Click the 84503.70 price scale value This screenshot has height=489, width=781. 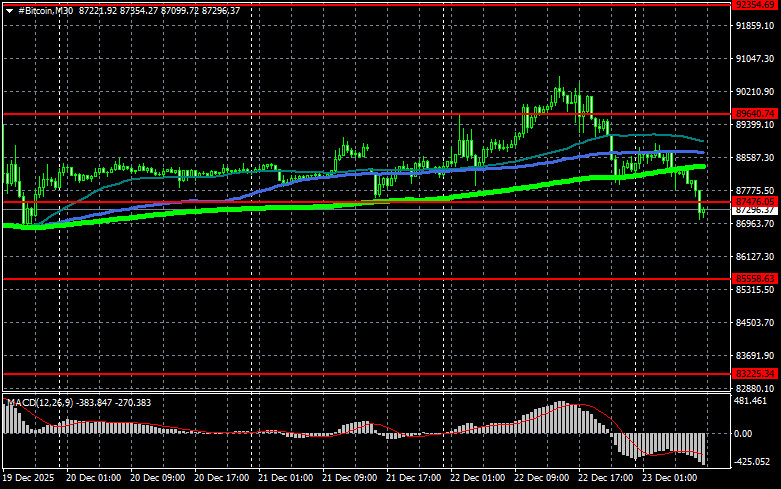pos(755,323)
